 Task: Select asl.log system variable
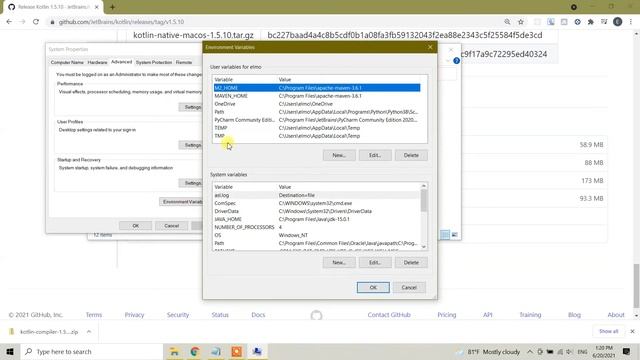317,195
